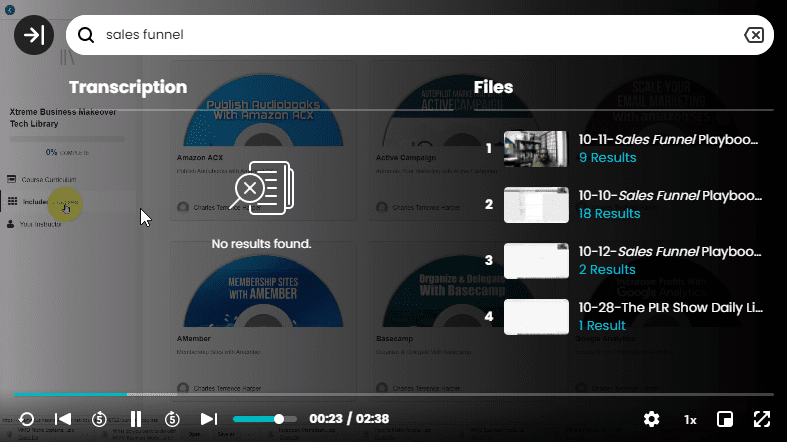
Task: Rewind 5 seconds
Action: (x=99, y=419)
